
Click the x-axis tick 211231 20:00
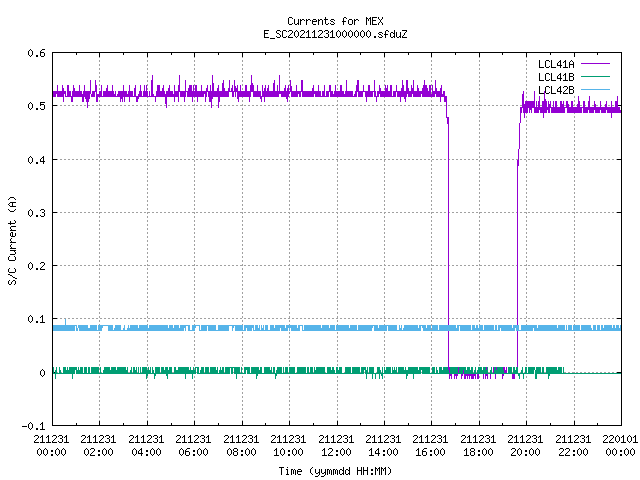525,446
